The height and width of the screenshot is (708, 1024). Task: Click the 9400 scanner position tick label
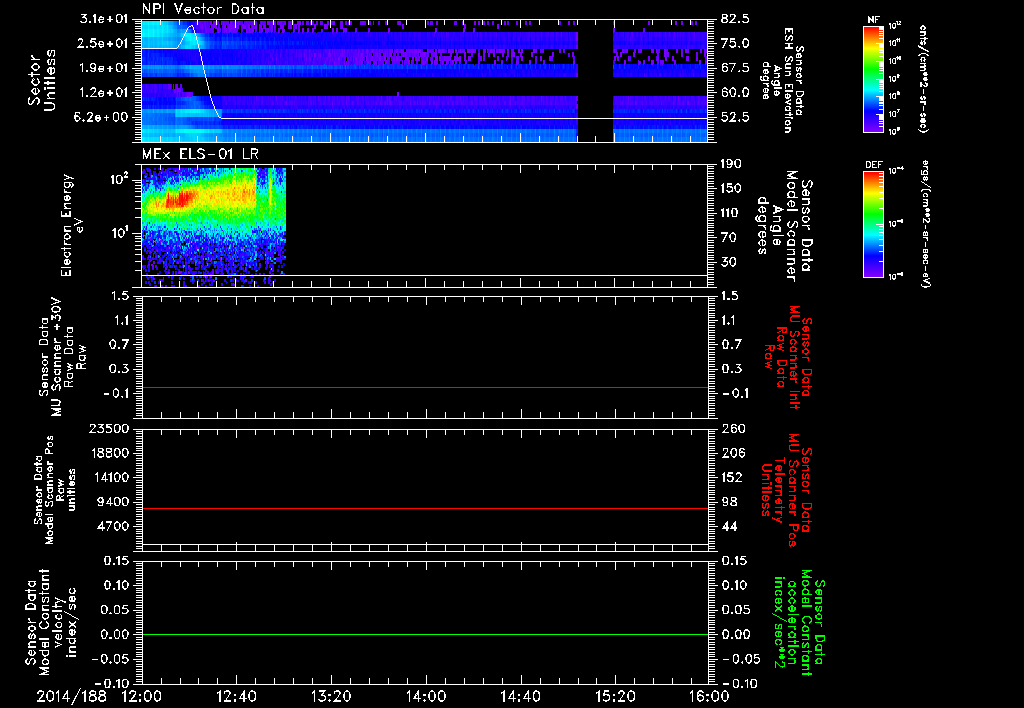(112, 502)
